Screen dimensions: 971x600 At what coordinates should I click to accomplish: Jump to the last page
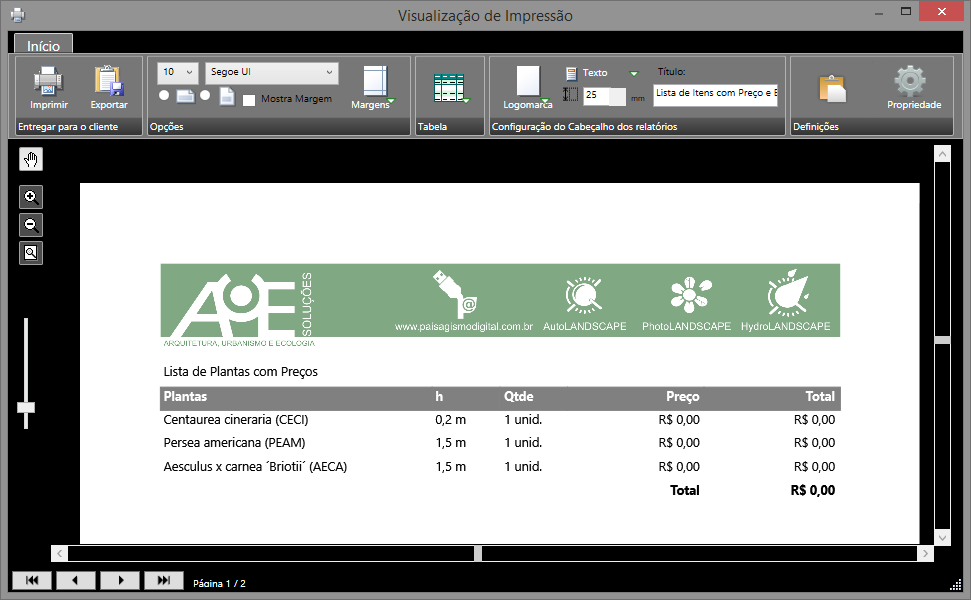[x=164, y=580]
